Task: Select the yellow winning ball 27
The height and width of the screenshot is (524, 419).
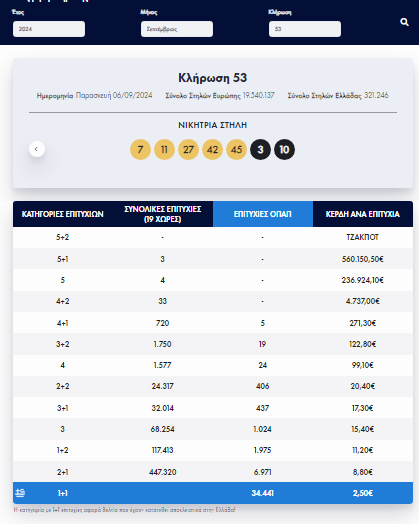Action: (x=188, y=149)
